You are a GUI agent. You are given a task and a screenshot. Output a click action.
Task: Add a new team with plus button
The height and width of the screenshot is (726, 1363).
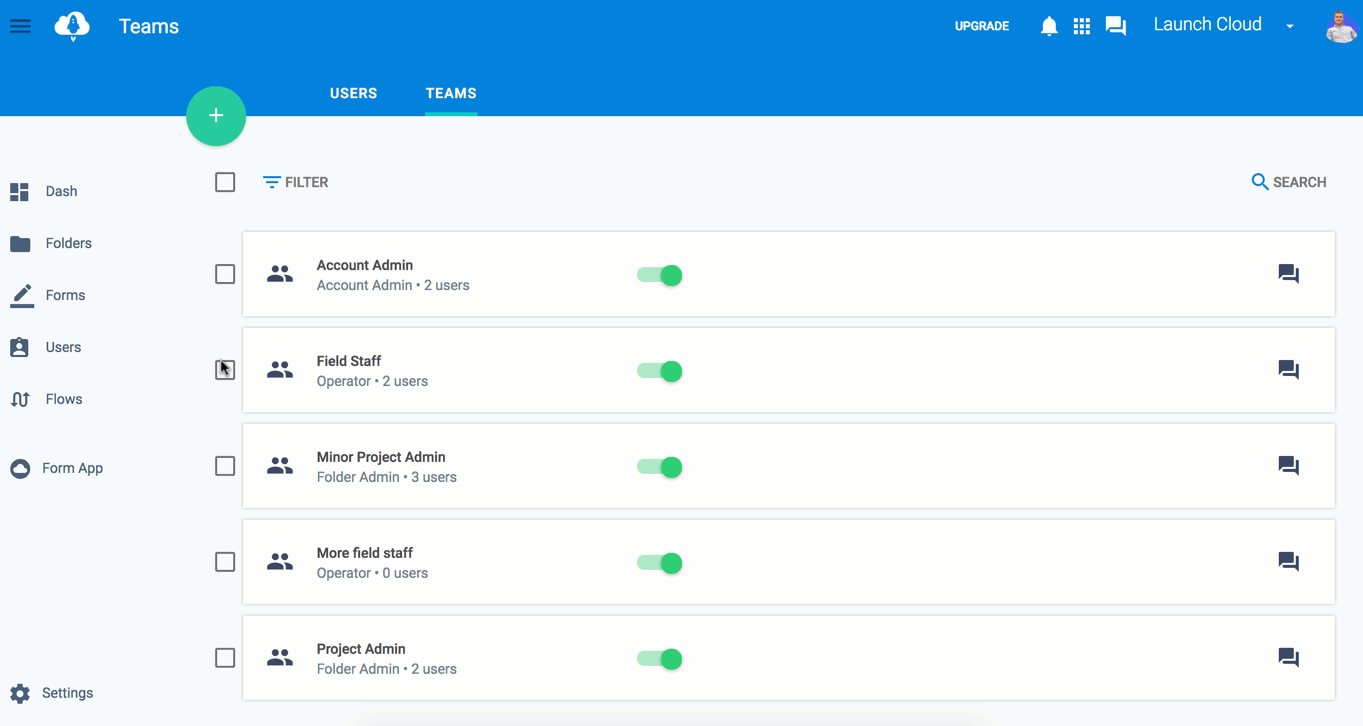coord(216,116)
